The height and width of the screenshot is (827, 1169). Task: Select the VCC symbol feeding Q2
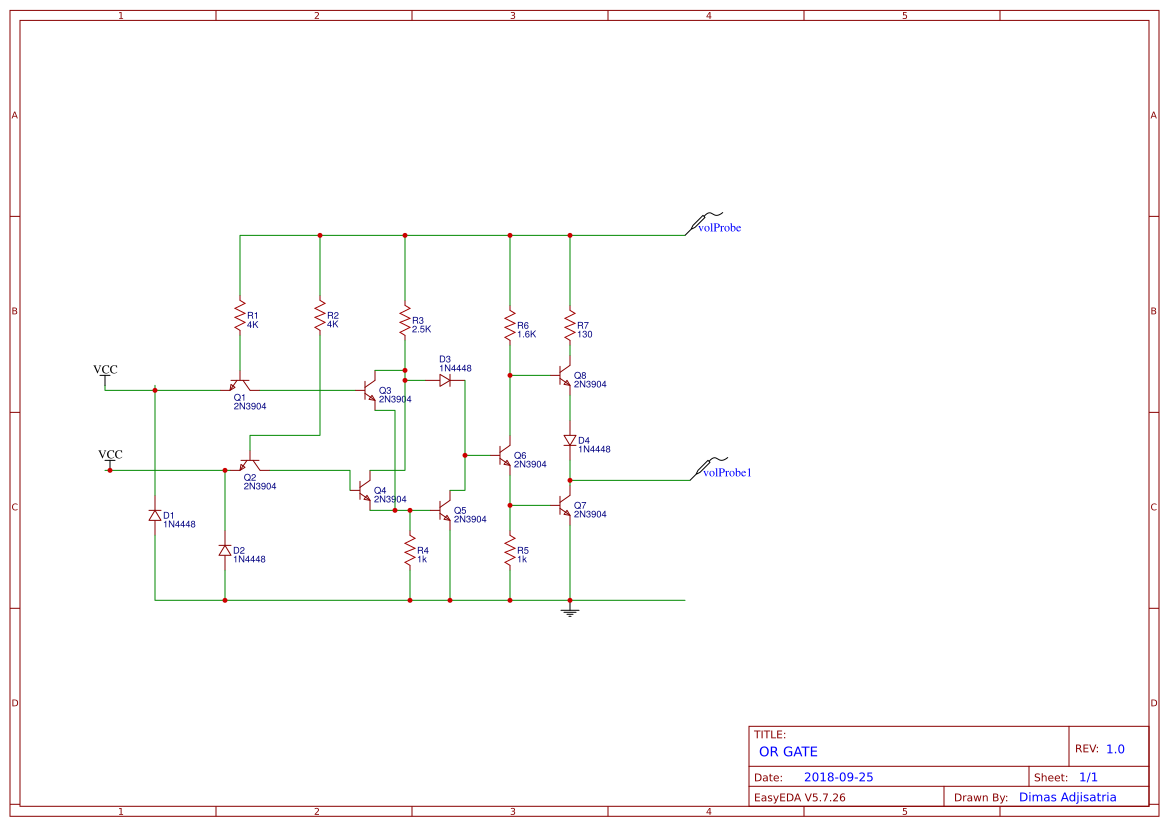coord(110,460)
